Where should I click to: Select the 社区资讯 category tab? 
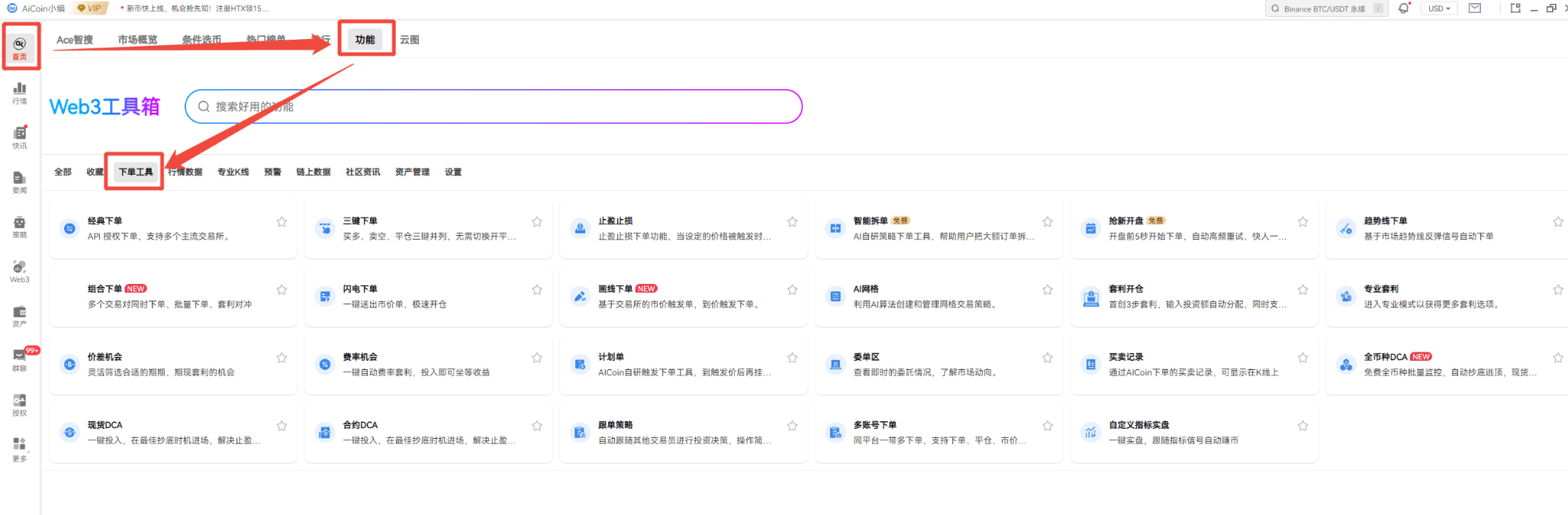362,172
